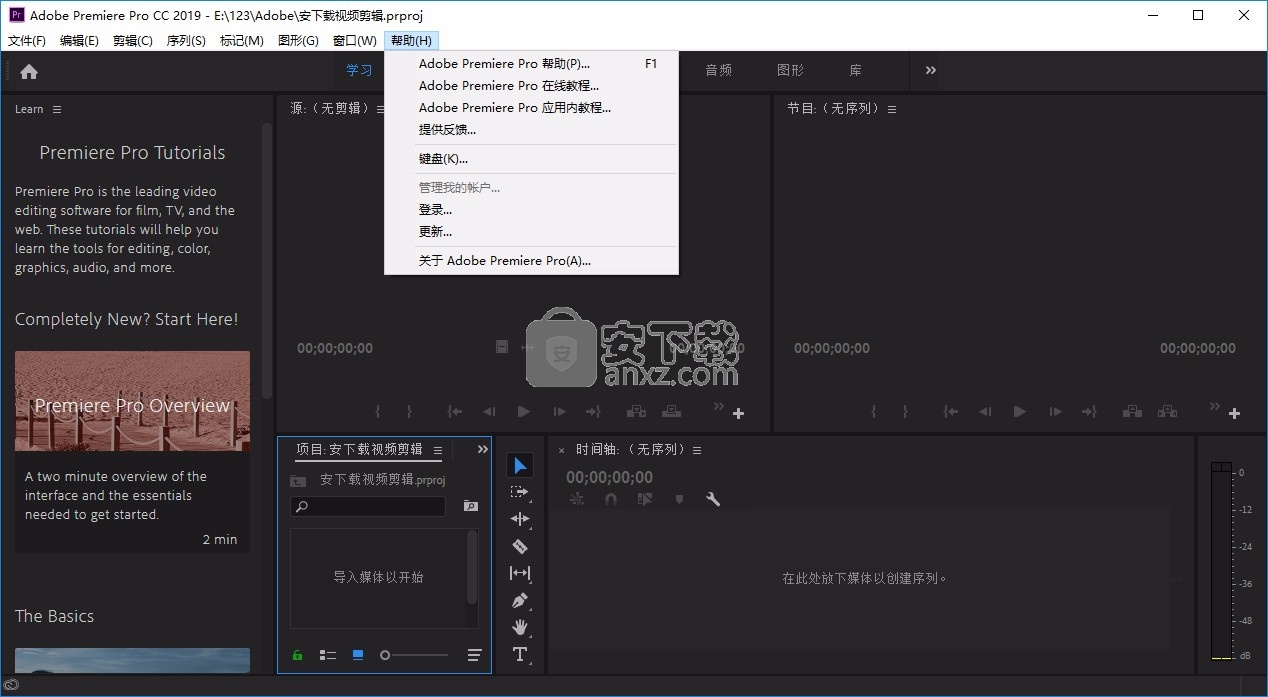Select the Type tool
This screenshot has height=697, width=1268.
520,654
